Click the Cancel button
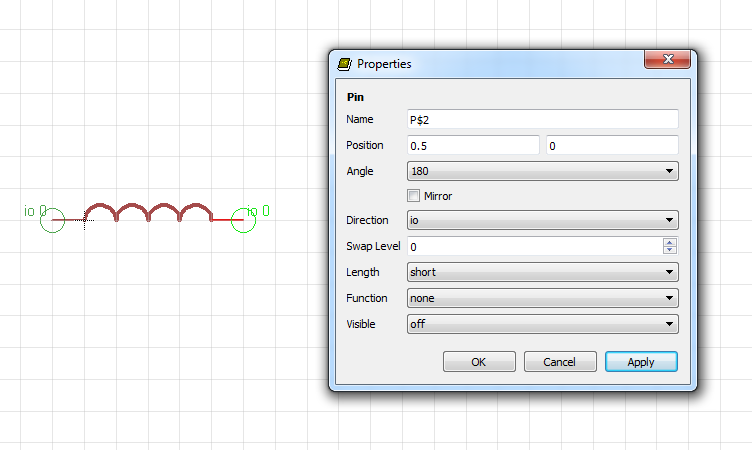 pos(560,362)
